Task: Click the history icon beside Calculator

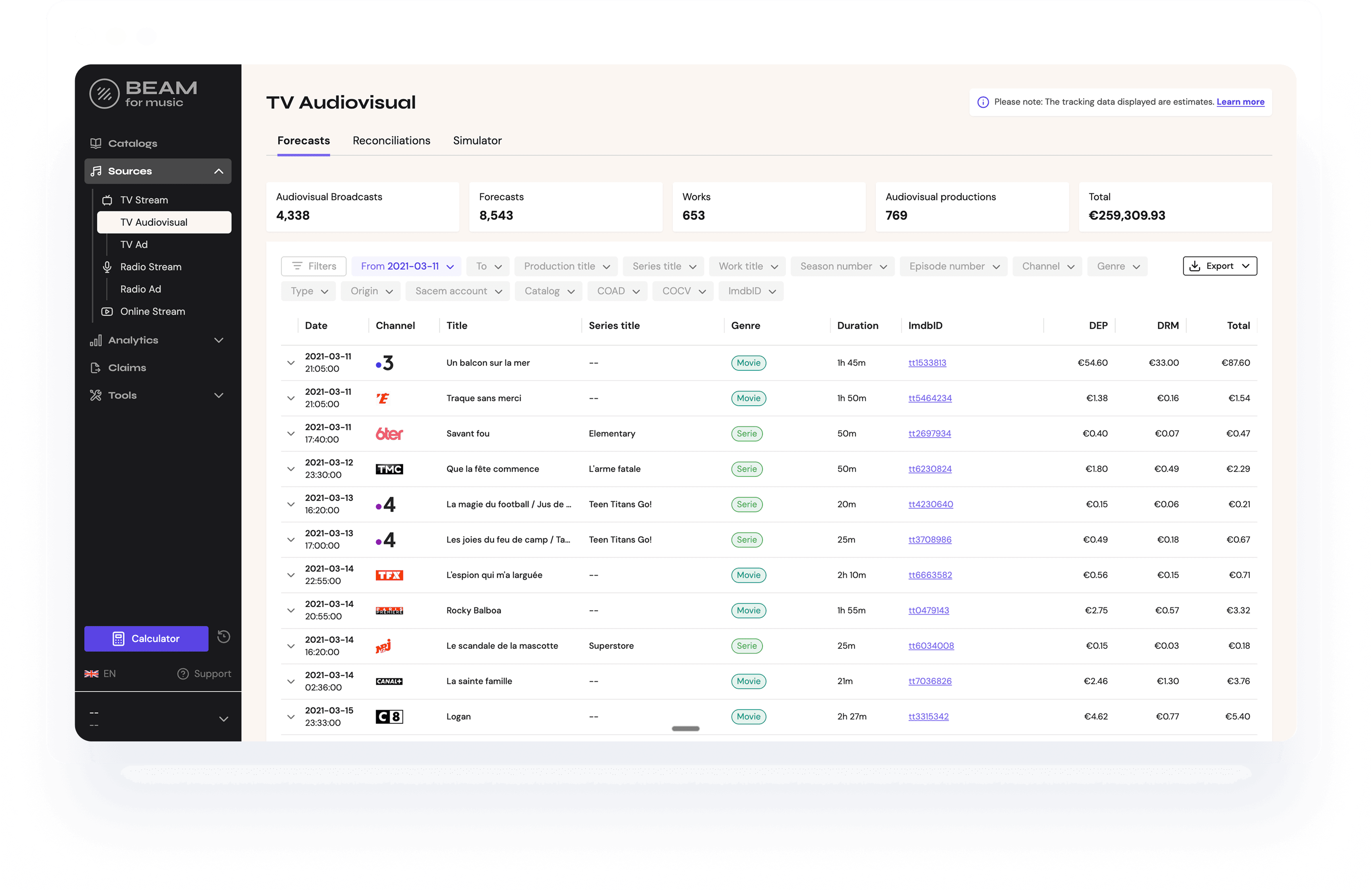Action: pos(224,637)
